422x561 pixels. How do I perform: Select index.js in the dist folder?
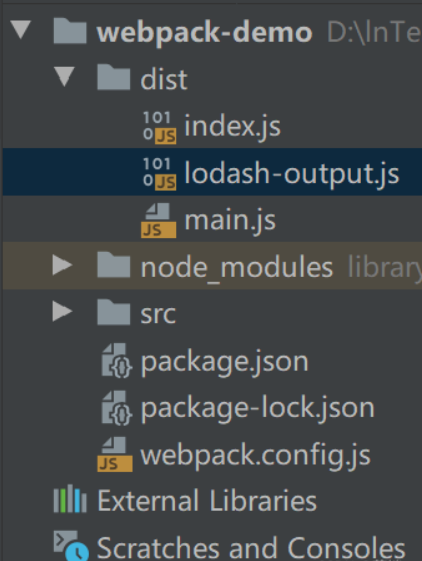pyautogui.click(x=233, y=127)
